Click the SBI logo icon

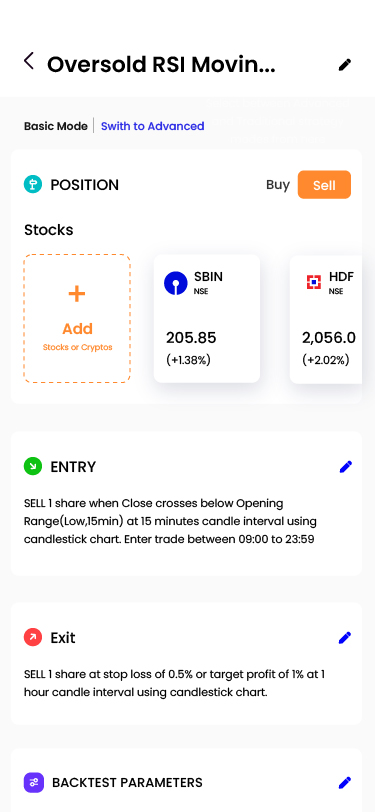pos(176,283)
